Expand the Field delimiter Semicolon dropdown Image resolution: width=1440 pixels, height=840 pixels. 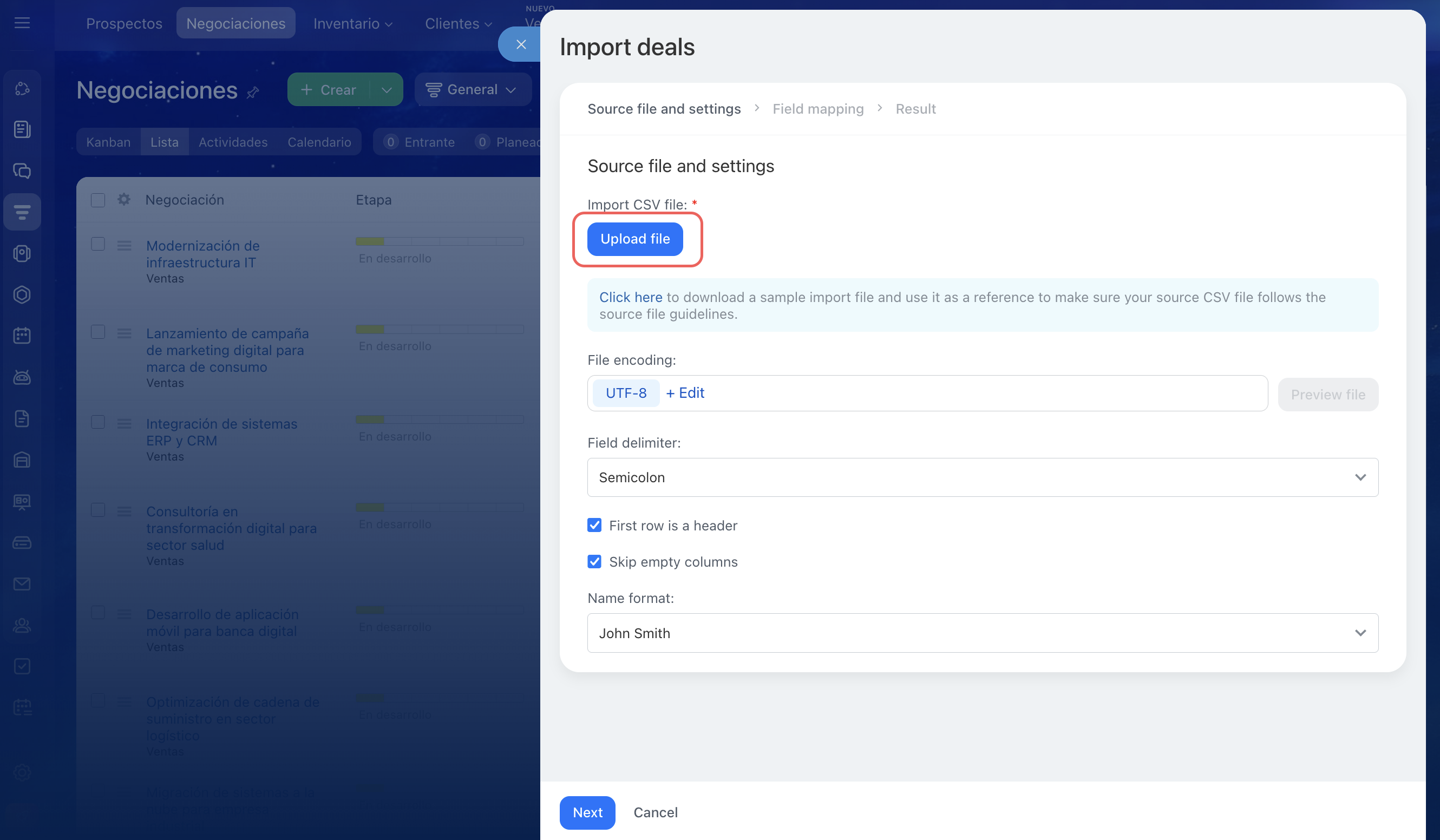982,477
